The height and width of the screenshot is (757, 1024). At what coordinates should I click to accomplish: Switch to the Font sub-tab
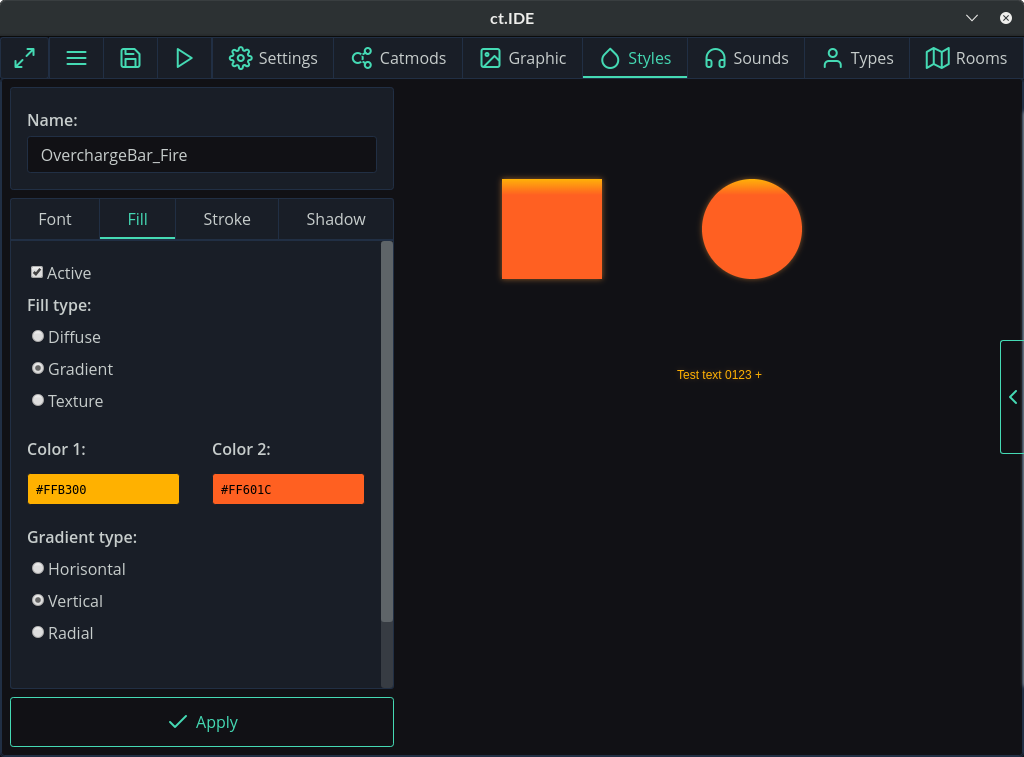pyautogui.click(x=55, y=219)
